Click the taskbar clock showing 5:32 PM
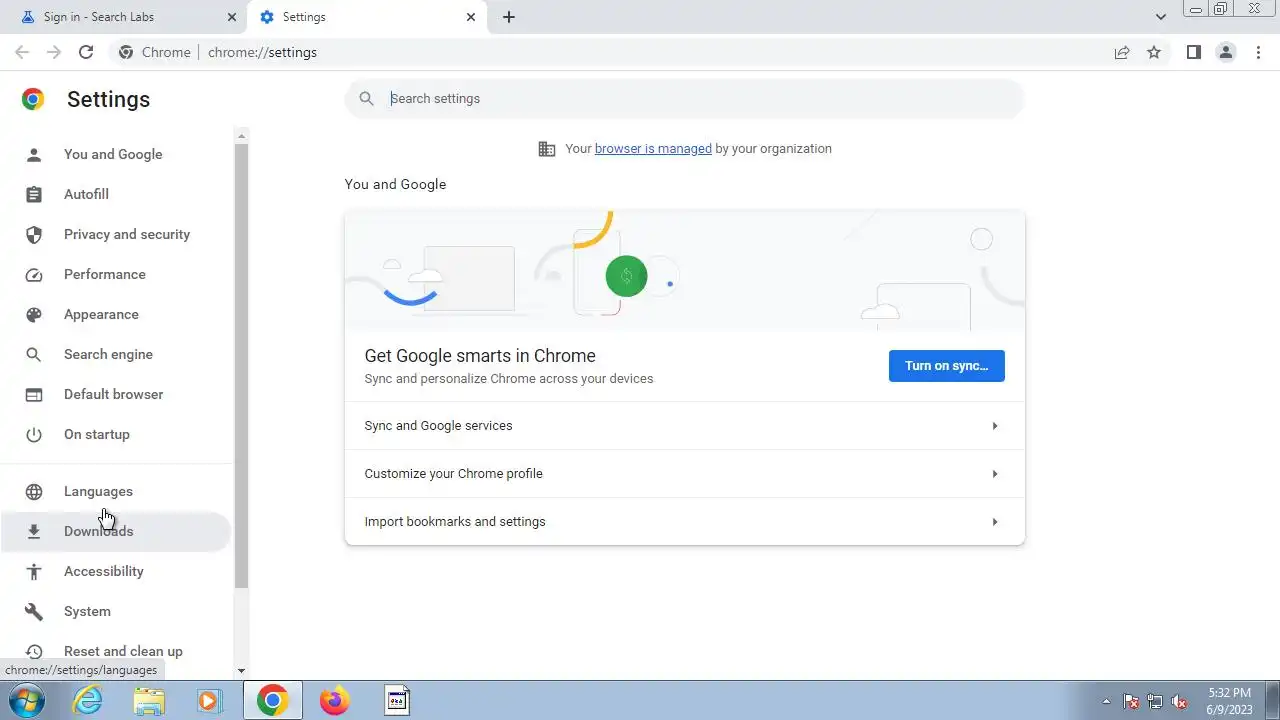1280x720 pixels. coord(1230,700)
